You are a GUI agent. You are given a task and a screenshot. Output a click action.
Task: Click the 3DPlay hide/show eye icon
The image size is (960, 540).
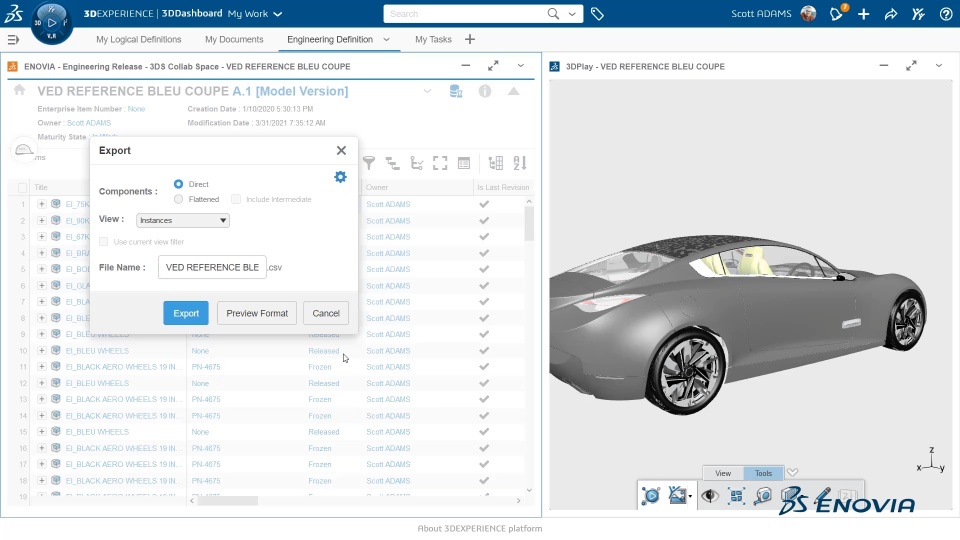tap(710, 496)
